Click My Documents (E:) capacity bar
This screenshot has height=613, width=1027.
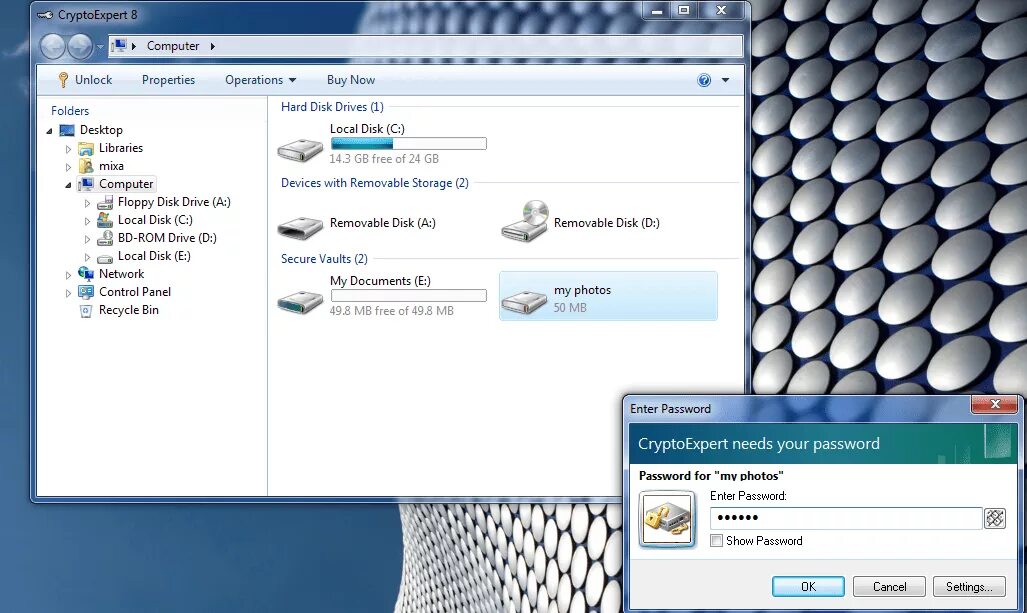(409, 295)
